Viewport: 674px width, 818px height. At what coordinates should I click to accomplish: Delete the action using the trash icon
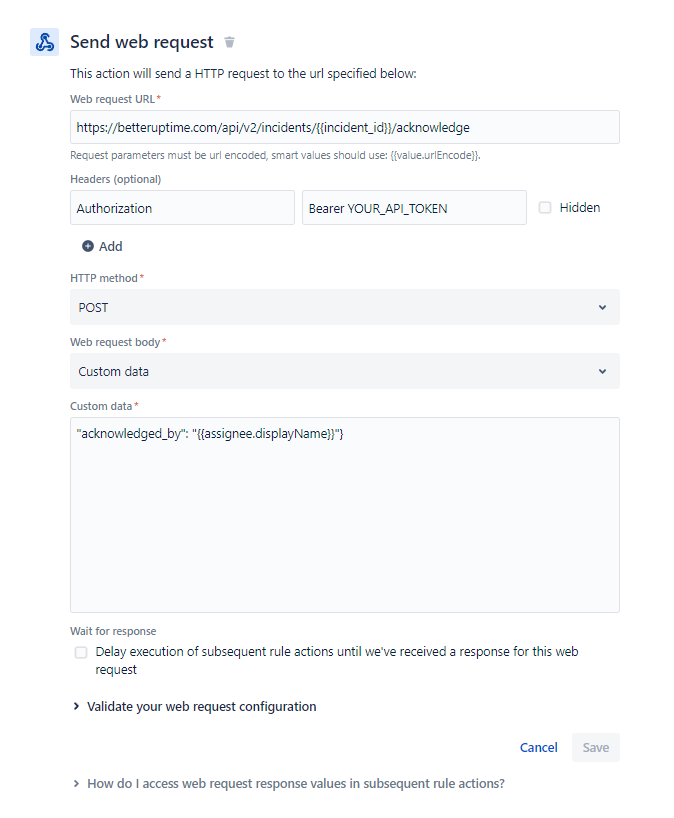[230, 42]
